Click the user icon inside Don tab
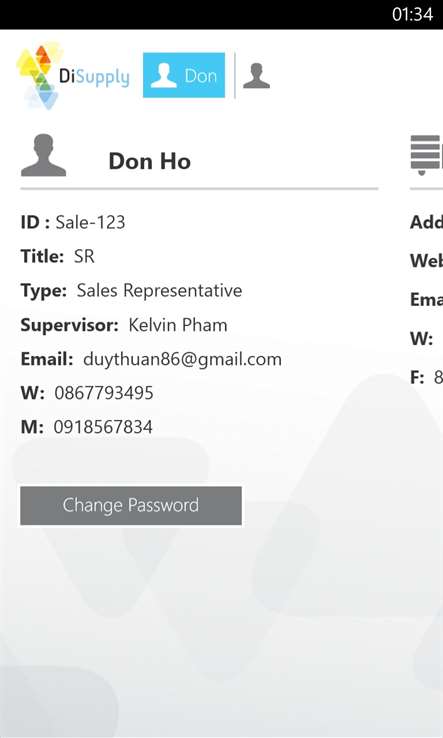Viewport: 443px width, 738px height. (163, 75)
